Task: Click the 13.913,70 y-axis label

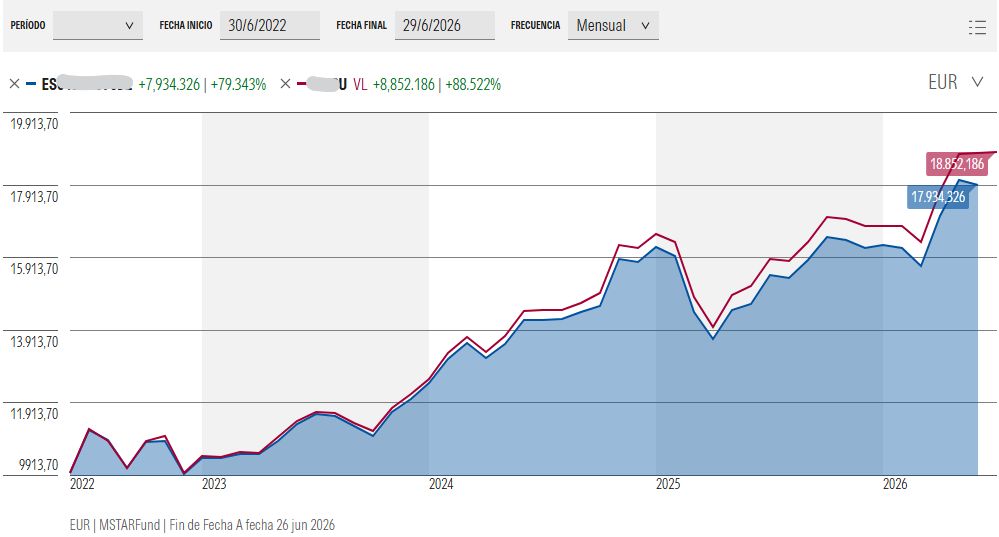Action: [34, 341]
